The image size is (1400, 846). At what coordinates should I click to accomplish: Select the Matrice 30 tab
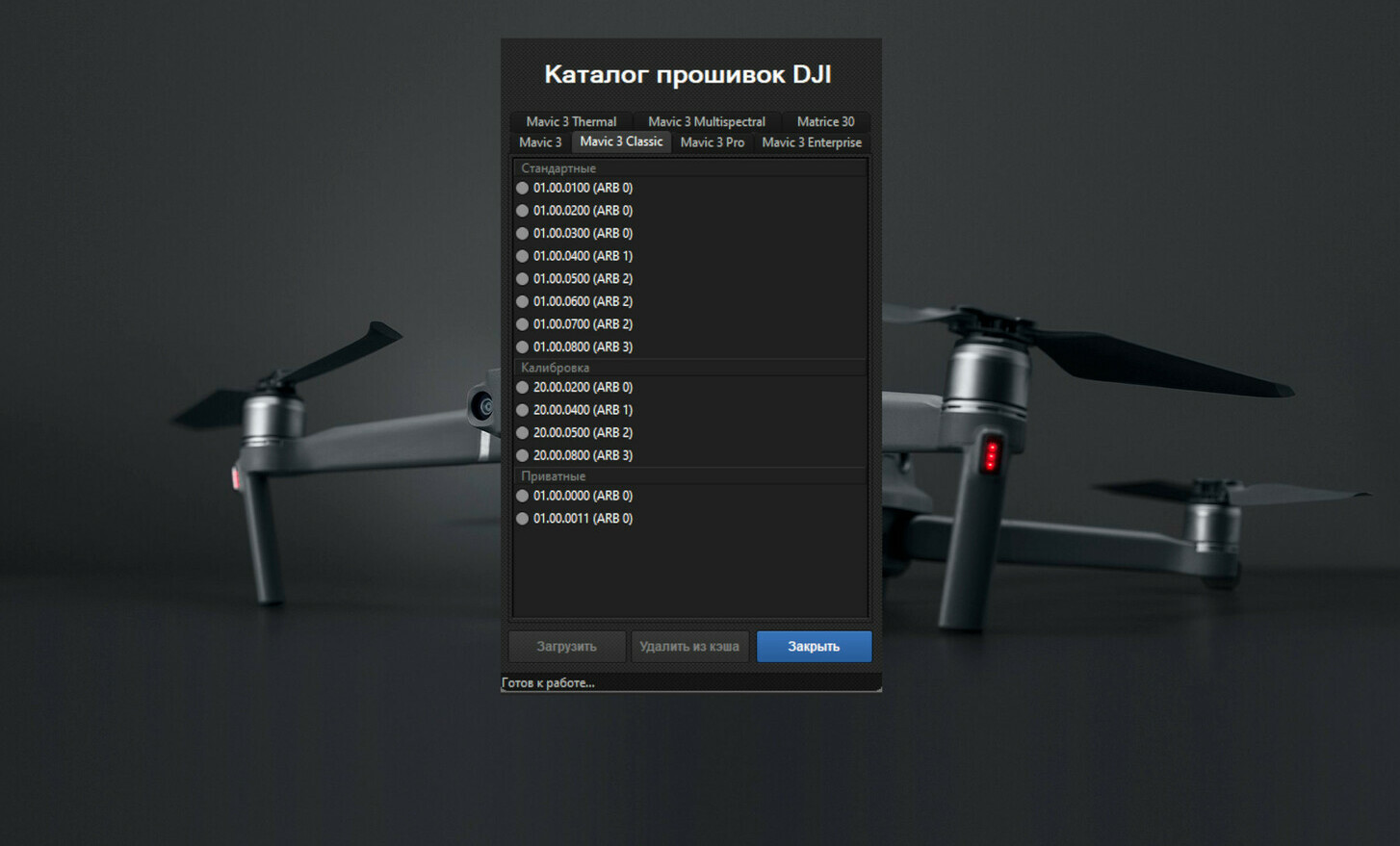click(825, 121)
